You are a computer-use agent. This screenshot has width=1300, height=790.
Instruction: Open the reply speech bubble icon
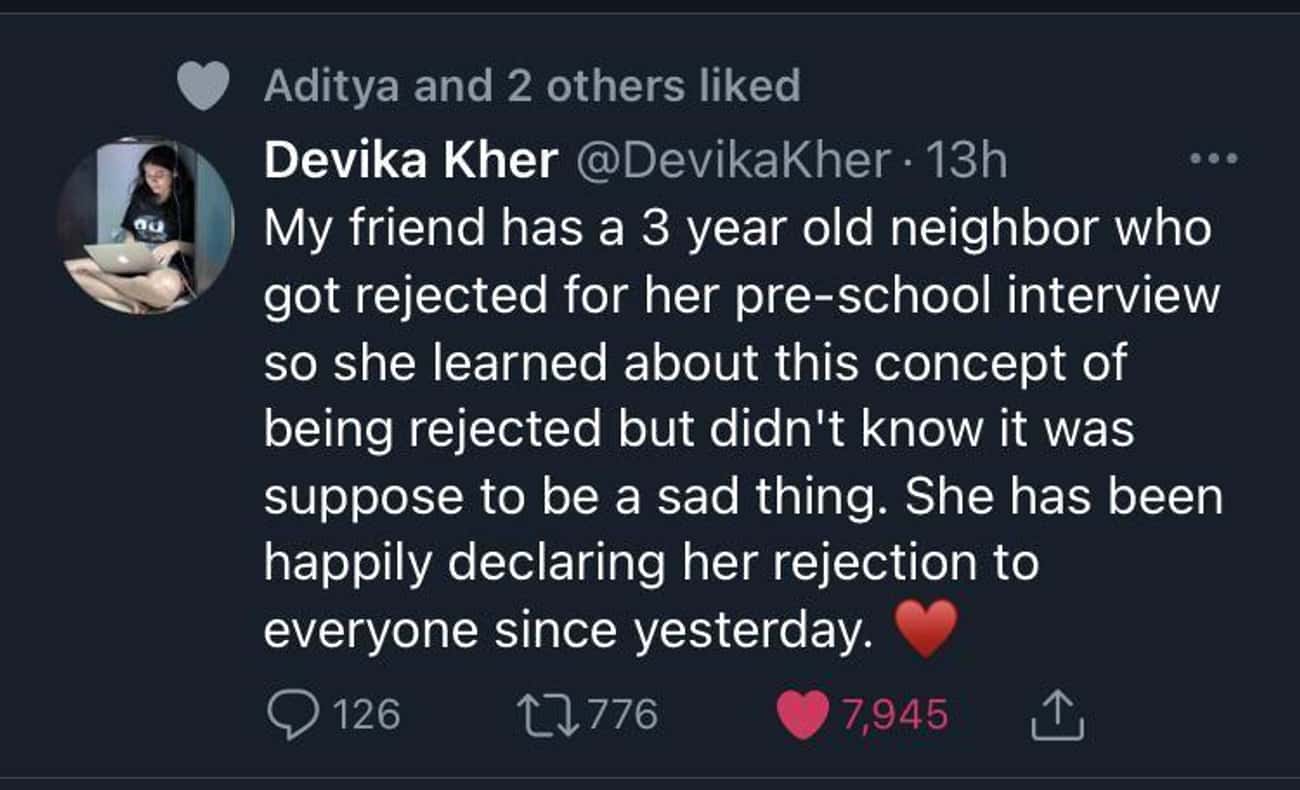coord(292,714)
